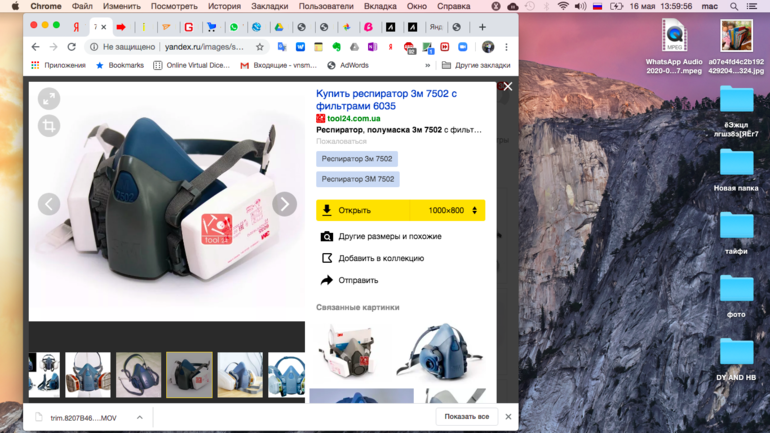Bookmark the page with the star icon

[x=260, y=47]
